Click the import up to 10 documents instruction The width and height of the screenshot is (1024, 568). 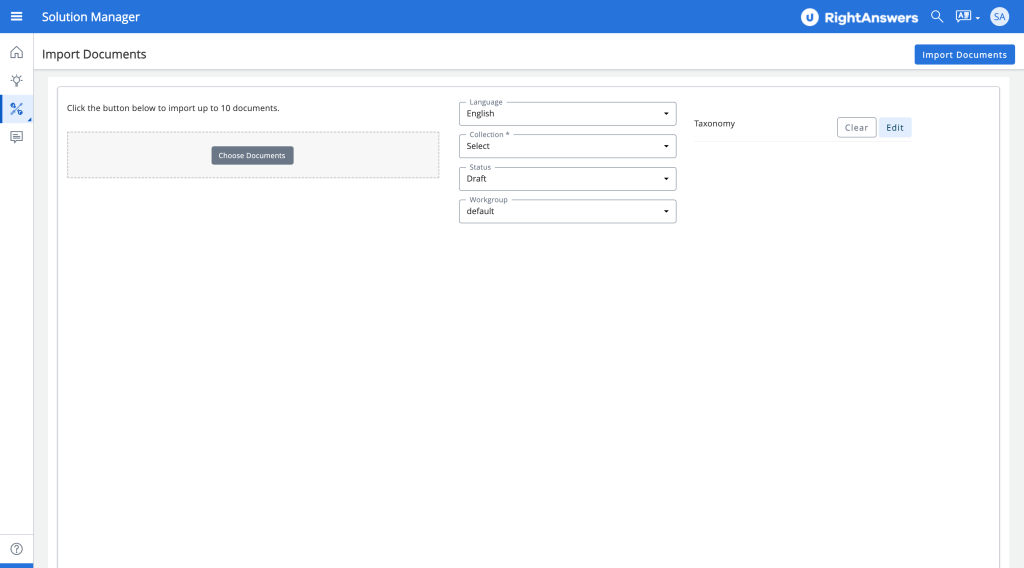[x=173, y=108]
